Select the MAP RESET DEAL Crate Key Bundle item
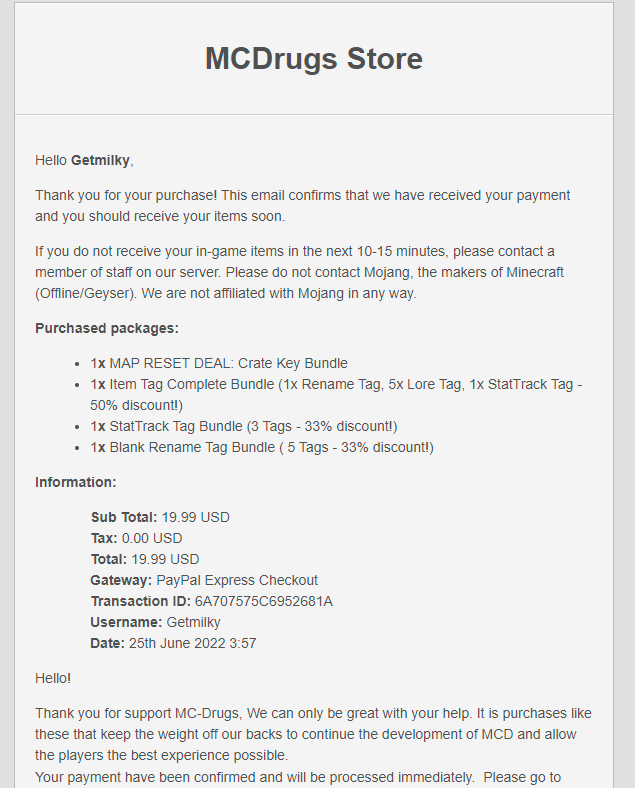Image resolution: width=635 pixels, height=788 pixels. coord(228,363)
